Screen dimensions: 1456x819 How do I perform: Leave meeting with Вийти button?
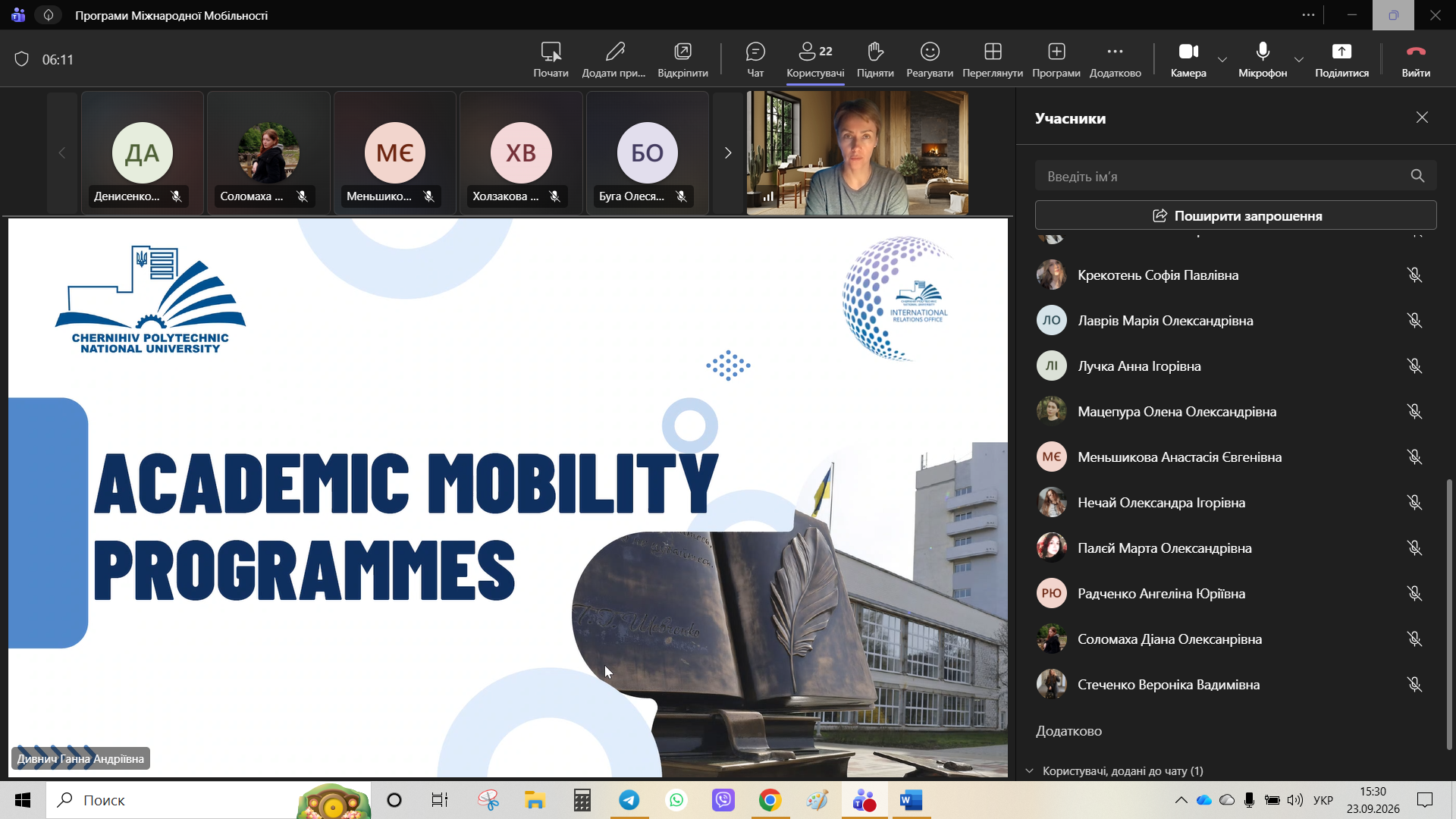click(x=1416, y=59)
